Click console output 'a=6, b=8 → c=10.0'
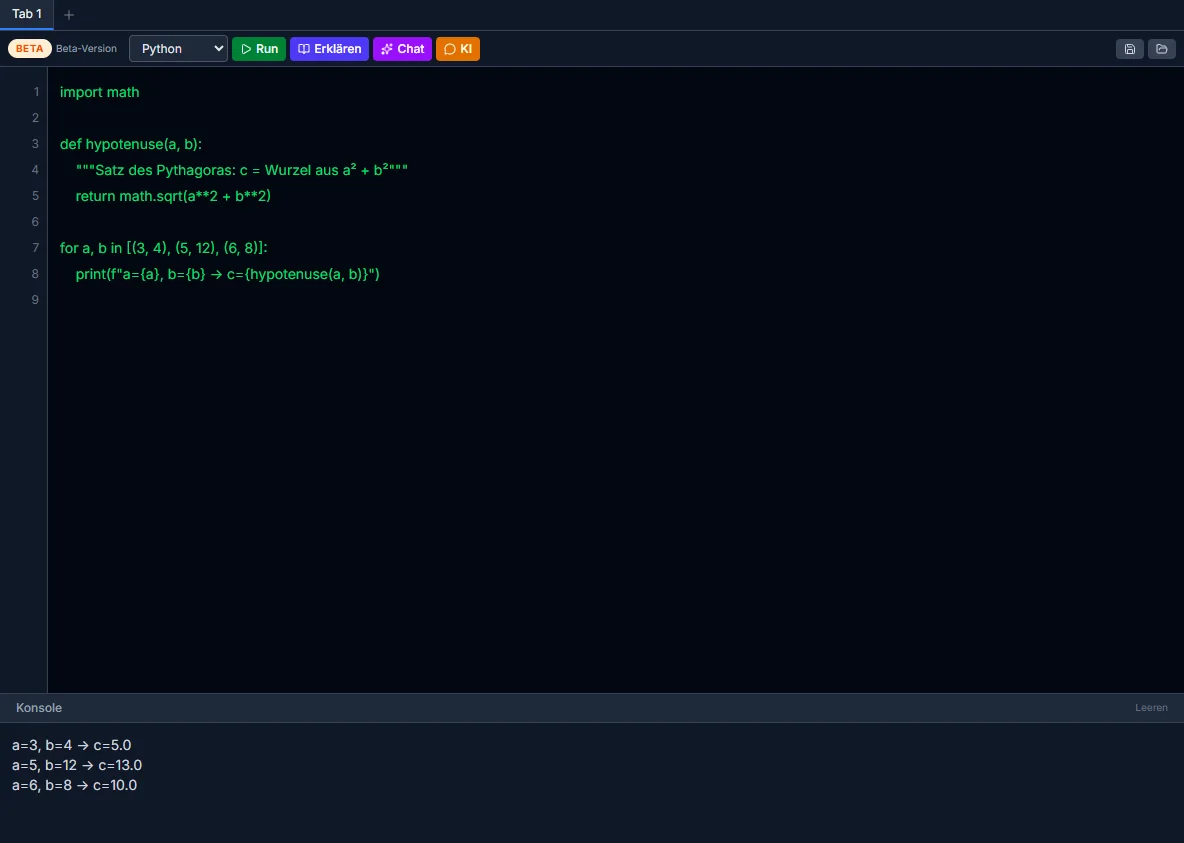Image resolution: width=1184 pixels, height=843 pixels. point(75,786)
